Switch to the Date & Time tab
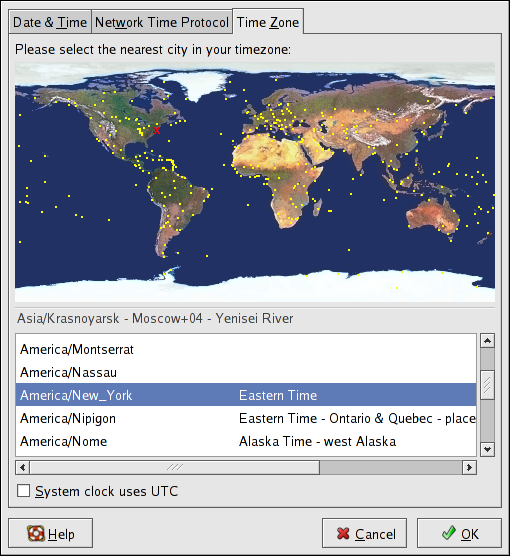 [x=50, y=22]
